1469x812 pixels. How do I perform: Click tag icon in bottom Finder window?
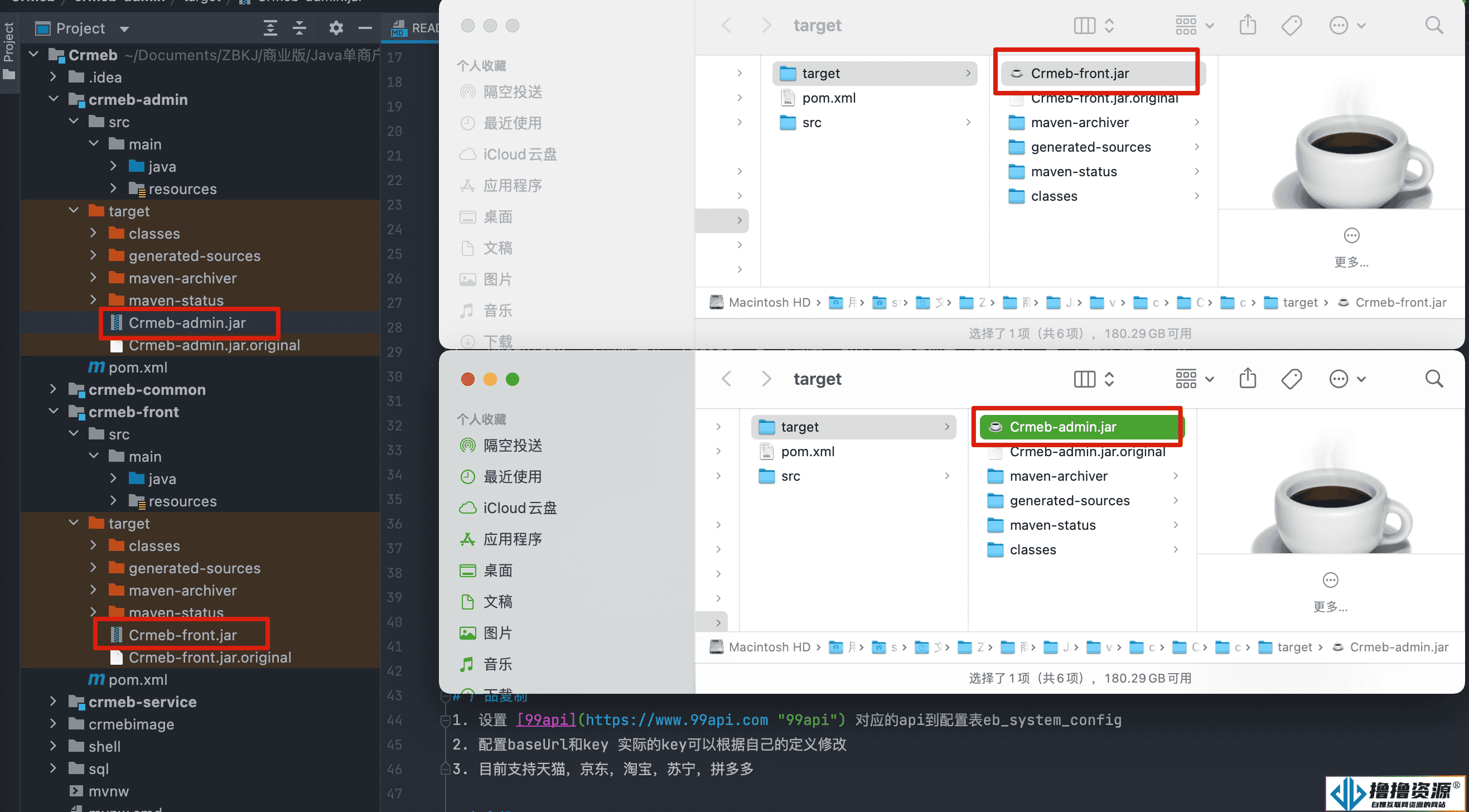(x=1291, y=379)
